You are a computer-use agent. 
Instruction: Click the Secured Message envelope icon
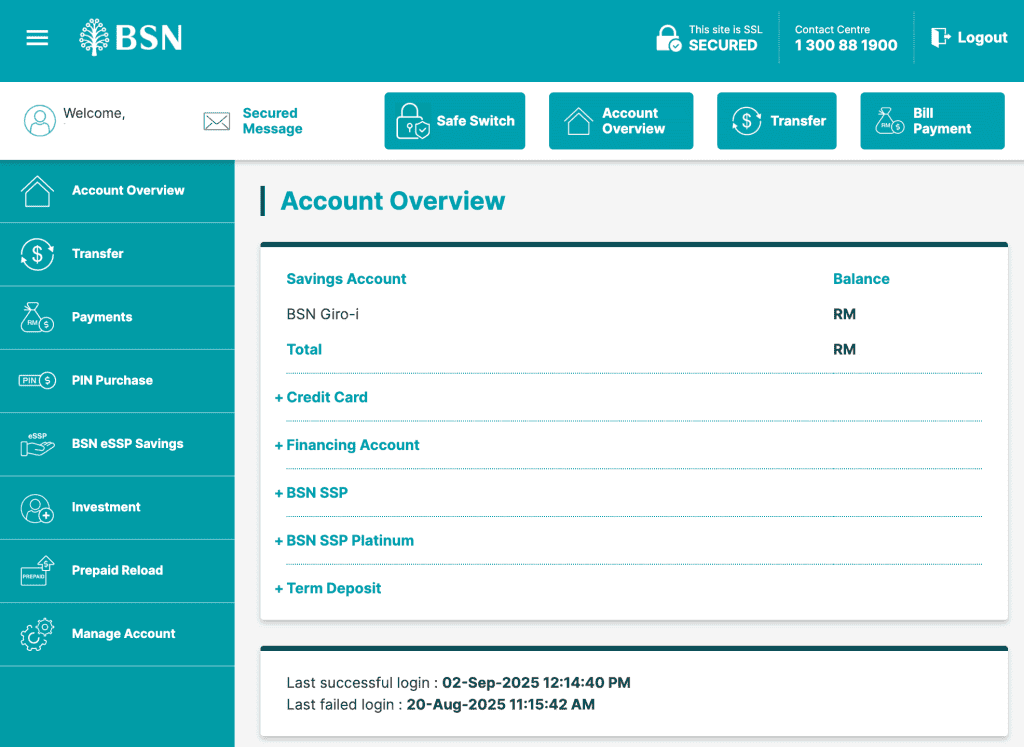pos(216,121)
